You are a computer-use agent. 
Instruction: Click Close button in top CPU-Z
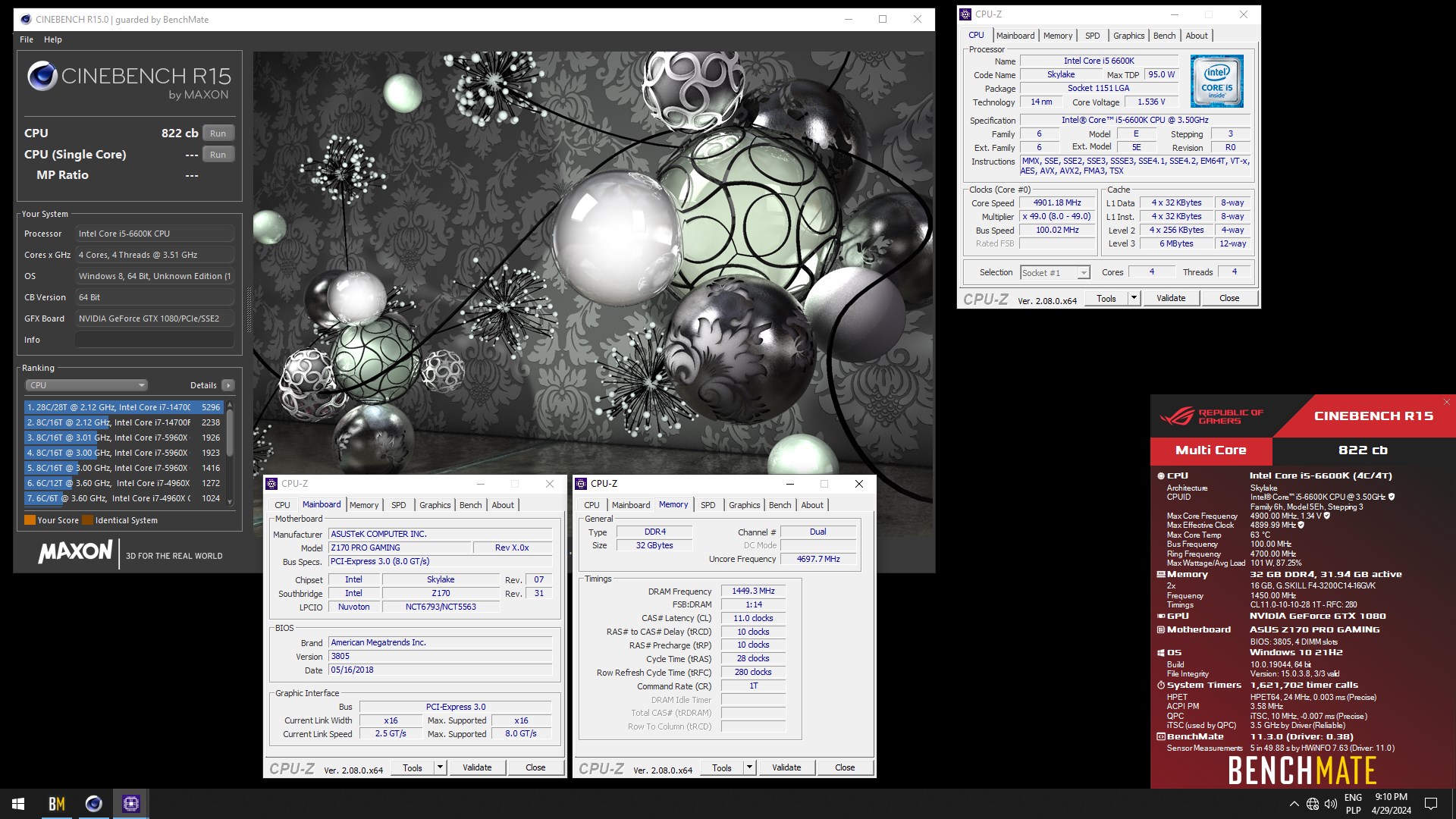tap(1229, 299)
